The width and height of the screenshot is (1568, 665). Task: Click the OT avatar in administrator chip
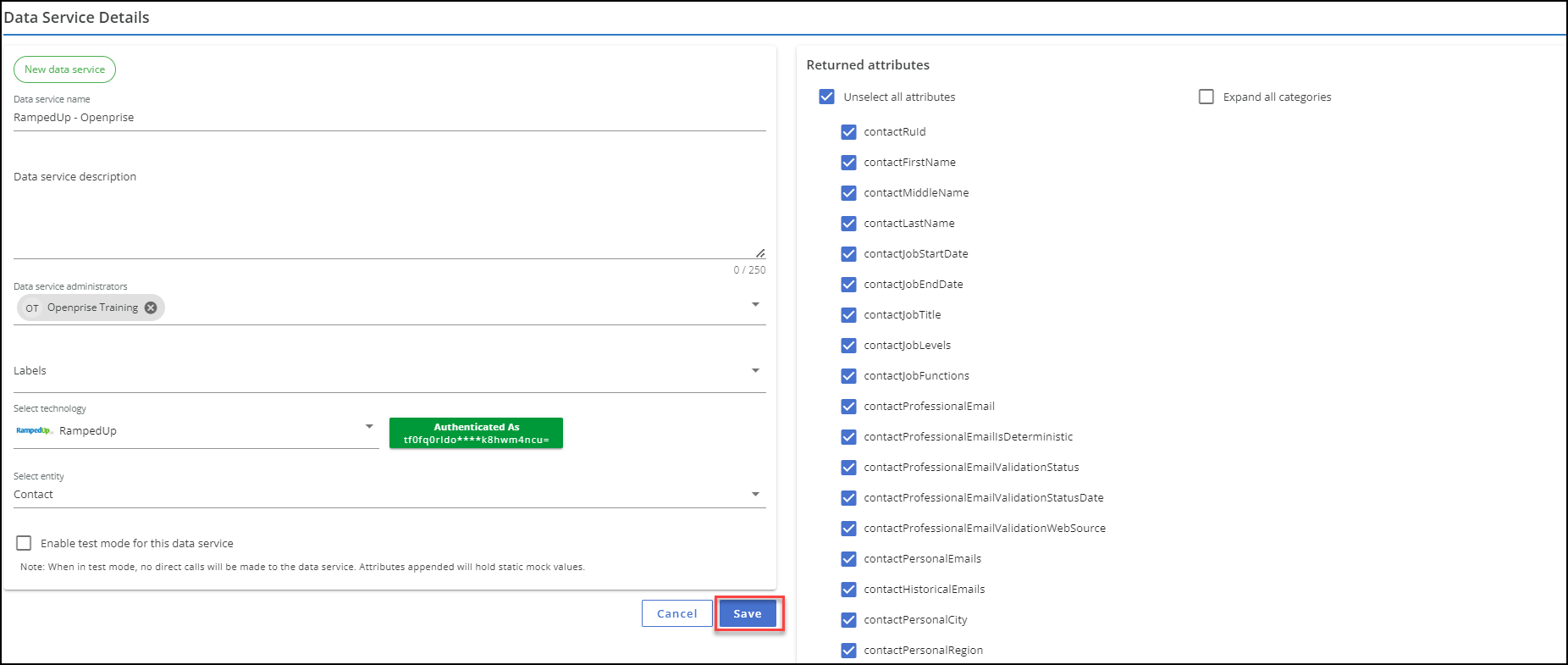tap(32, 308)
